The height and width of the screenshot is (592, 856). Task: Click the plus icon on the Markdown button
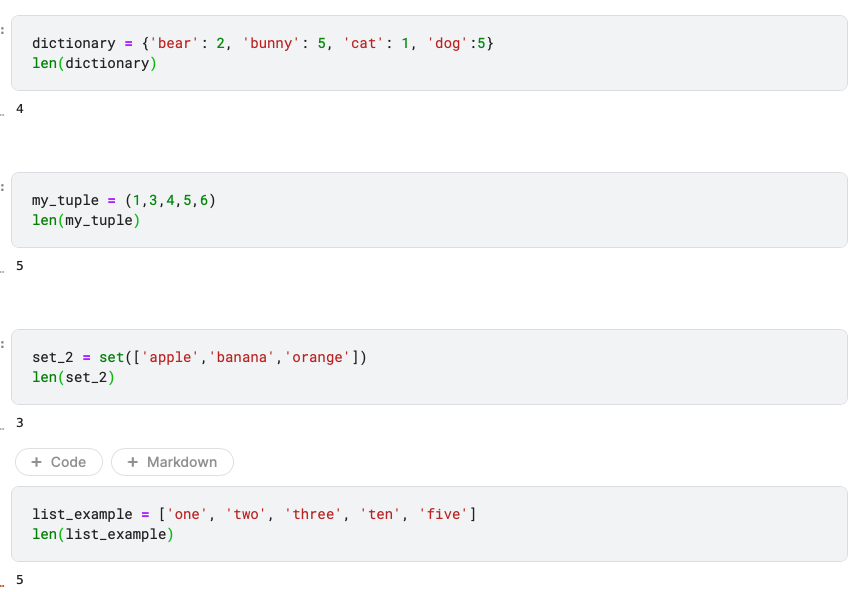tap(133, 462)
